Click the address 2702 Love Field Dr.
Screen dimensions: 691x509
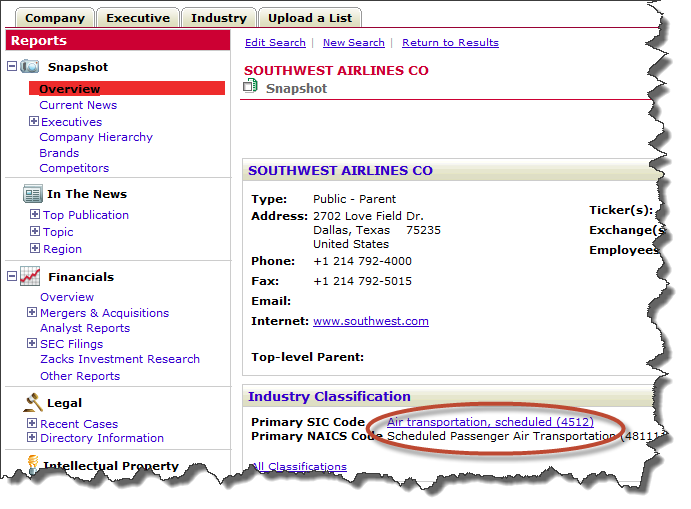(x=368, y=216)
